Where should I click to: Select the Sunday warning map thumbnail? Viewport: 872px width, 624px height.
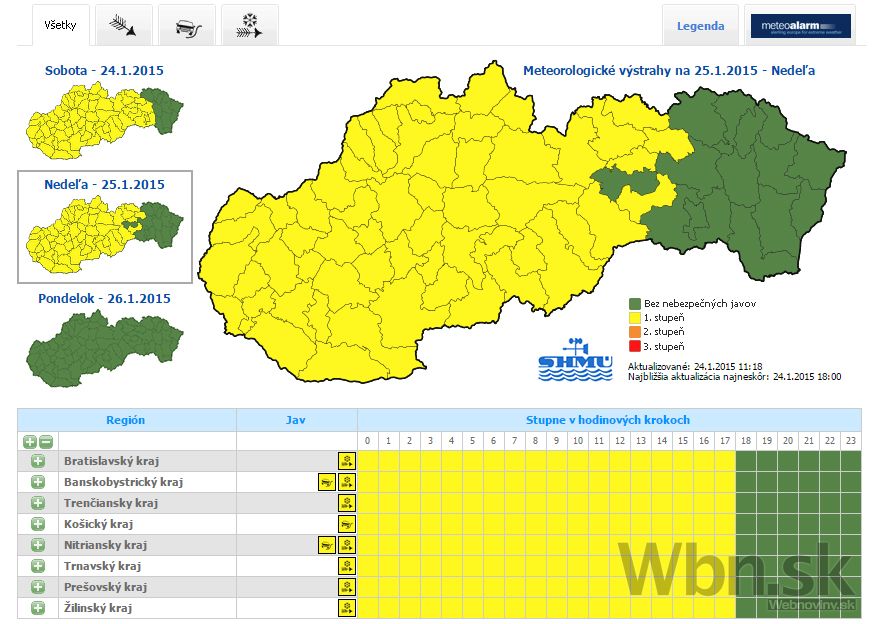pyautogui.click(x=105, y=235)
